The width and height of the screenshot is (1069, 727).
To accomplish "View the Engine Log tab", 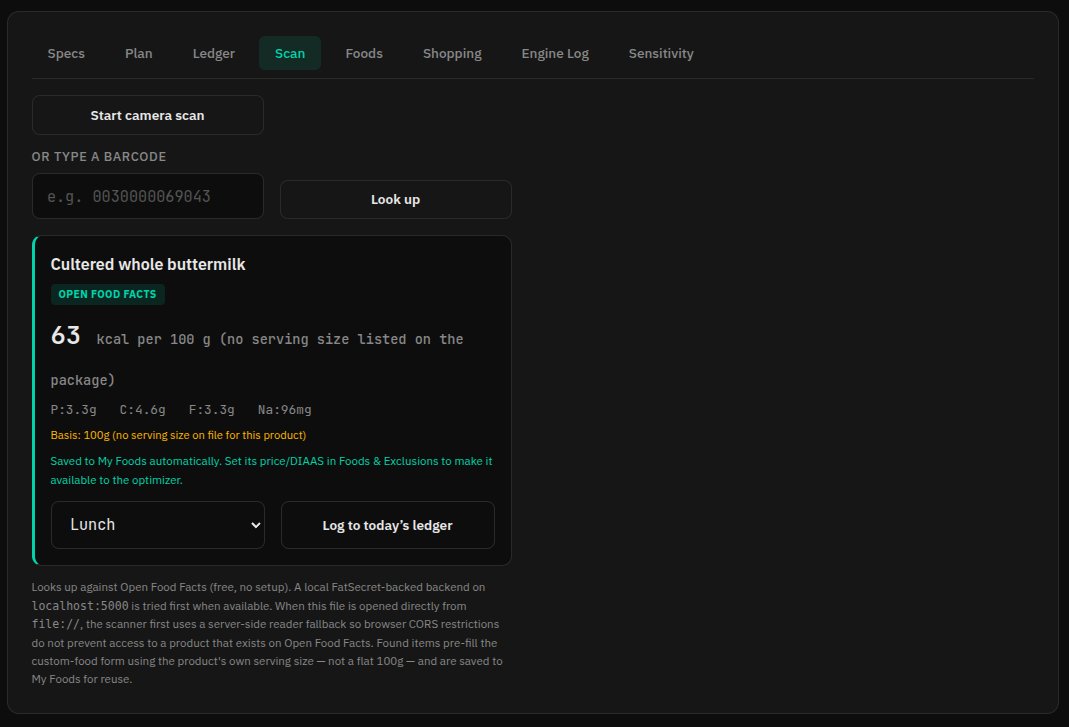I will [x=555, y=53].
